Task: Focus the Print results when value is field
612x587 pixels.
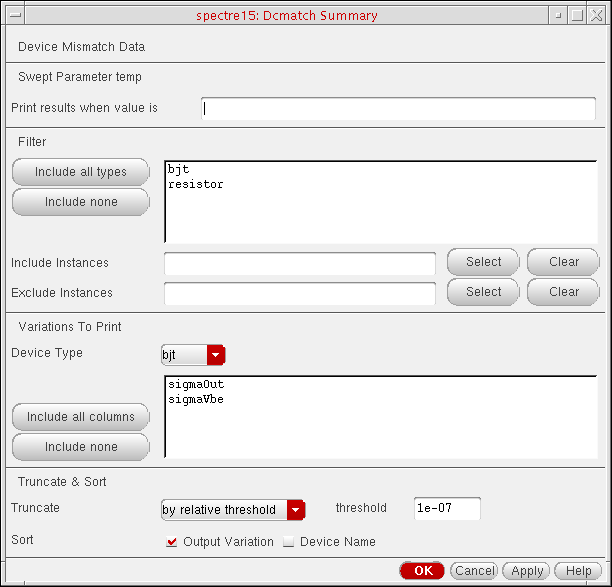Action: [398, 108]
